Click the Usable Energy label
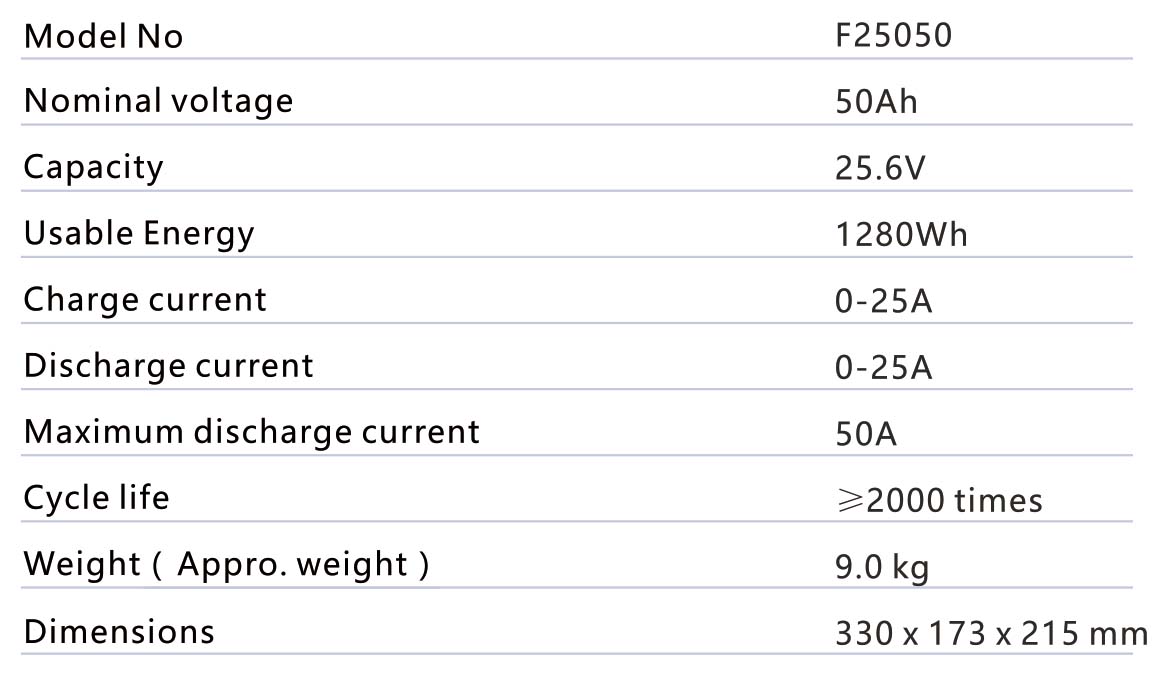The width and height of the screenshot is (1175, 675). coord(139,234)
